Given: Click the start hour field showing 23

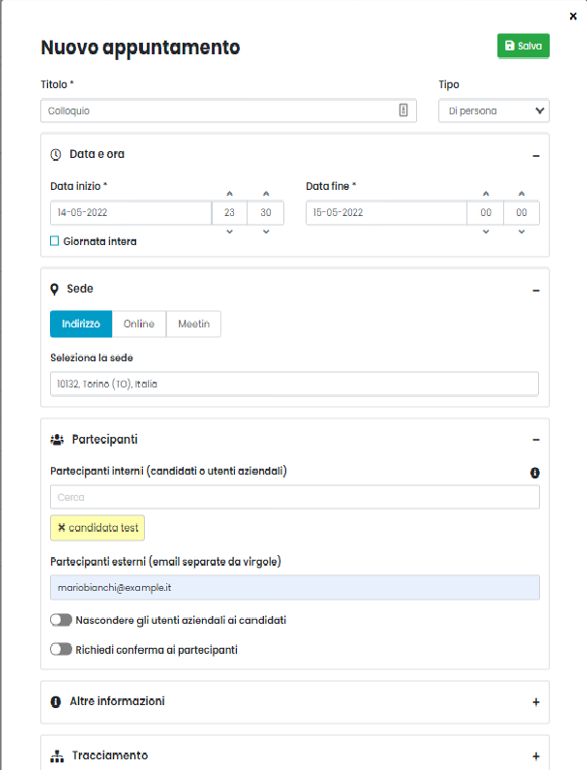Looking at the screenshot, I should coord(230,212).
